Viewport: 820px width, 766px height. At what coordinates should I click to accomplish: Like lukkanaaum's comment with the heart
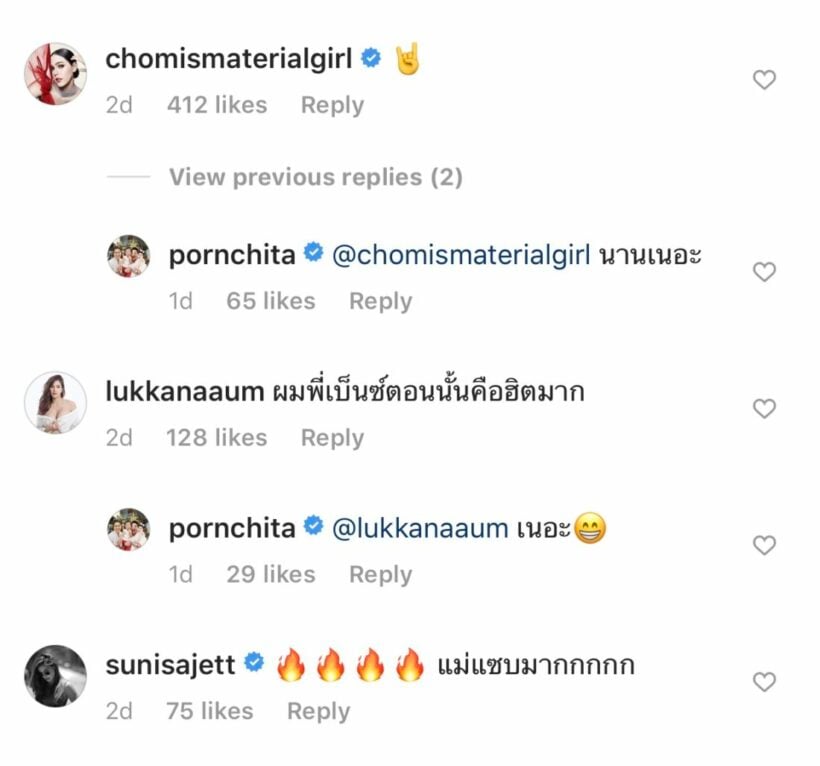(764, 409)
